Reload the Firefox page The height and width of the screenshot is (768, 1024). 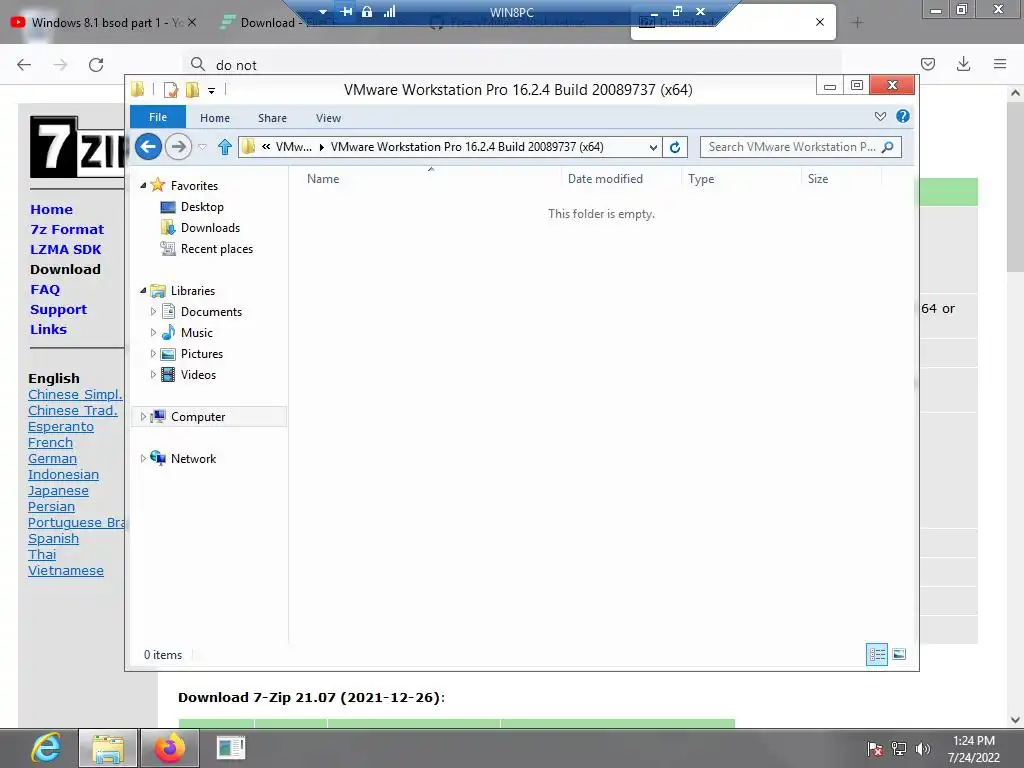pyautogui.click(x=96, y=65)
